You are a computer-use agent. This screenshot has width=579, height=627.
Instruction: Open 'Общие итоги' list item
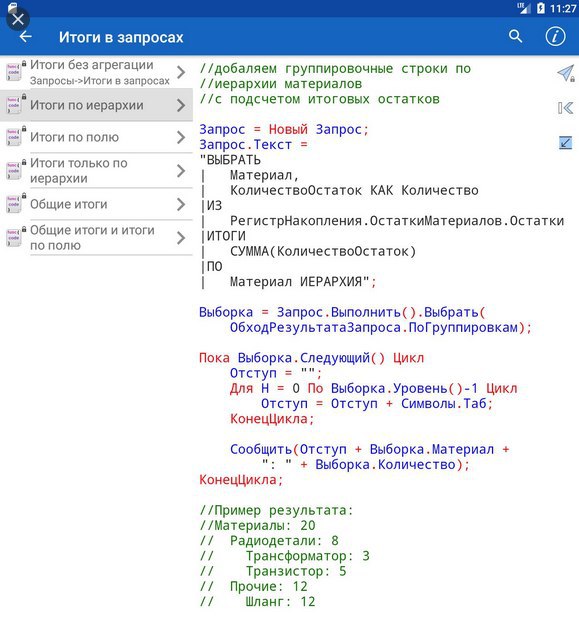96,204
